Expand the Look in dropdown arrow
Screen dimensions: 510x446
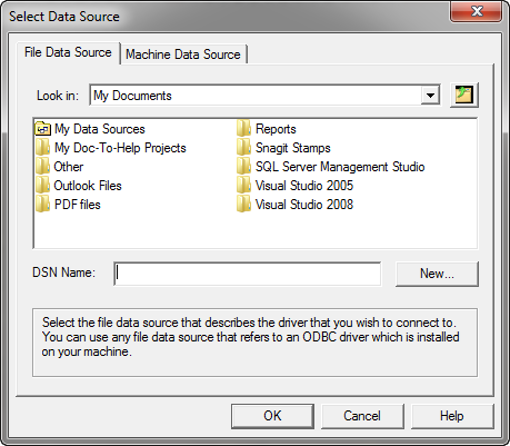click(430, 96)
